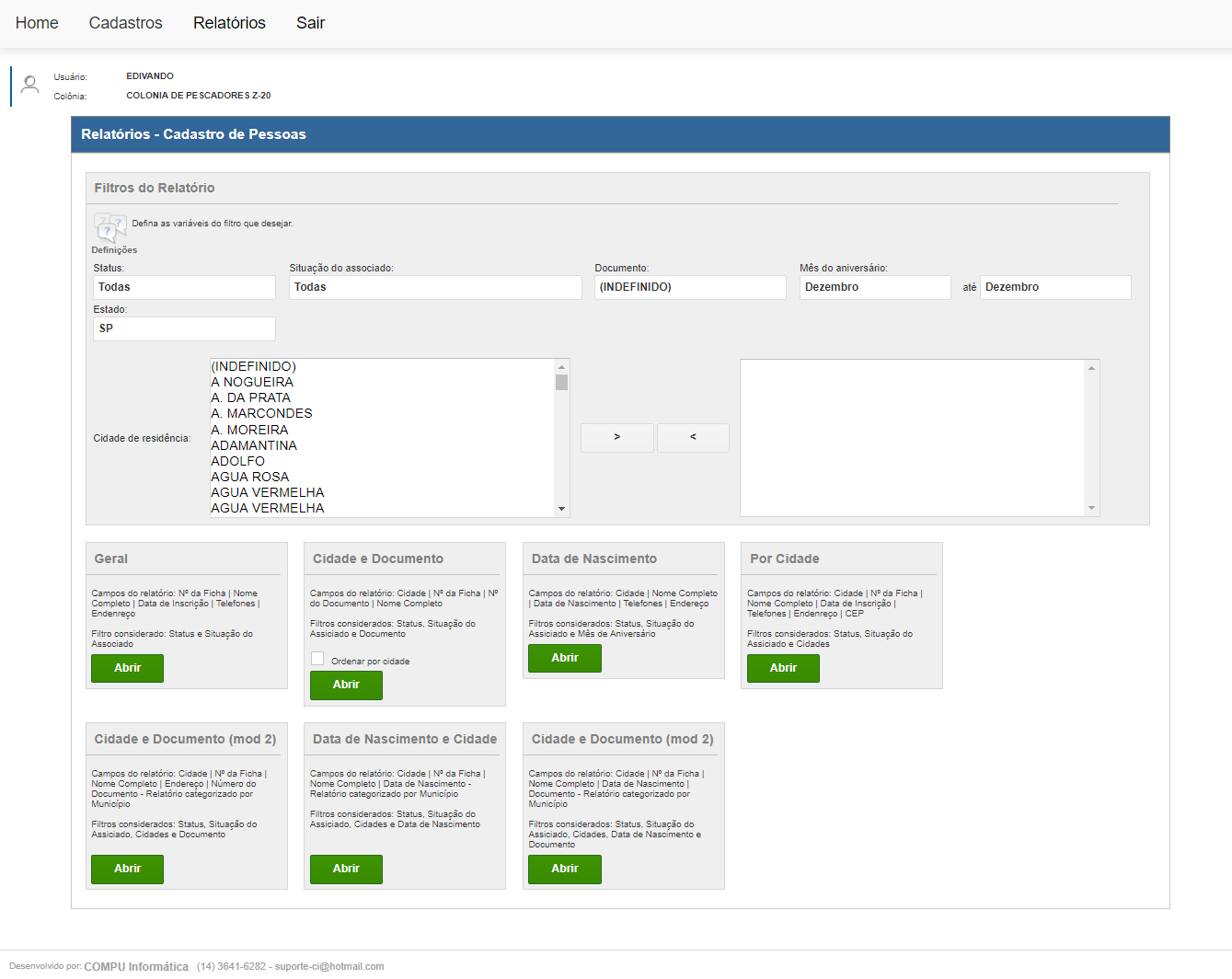Image resolution: width=1232 pixels, height=979 pixels.
Task: Click the filter definitions help icon
Action: [x=109, y=226]
